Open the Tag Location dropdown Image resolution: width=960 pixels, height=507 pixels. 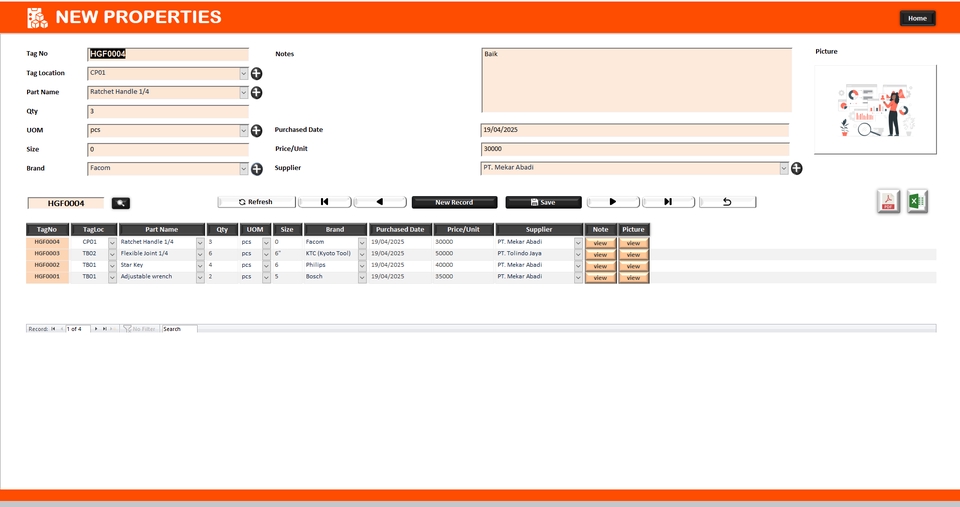click(x=243, y=73)
